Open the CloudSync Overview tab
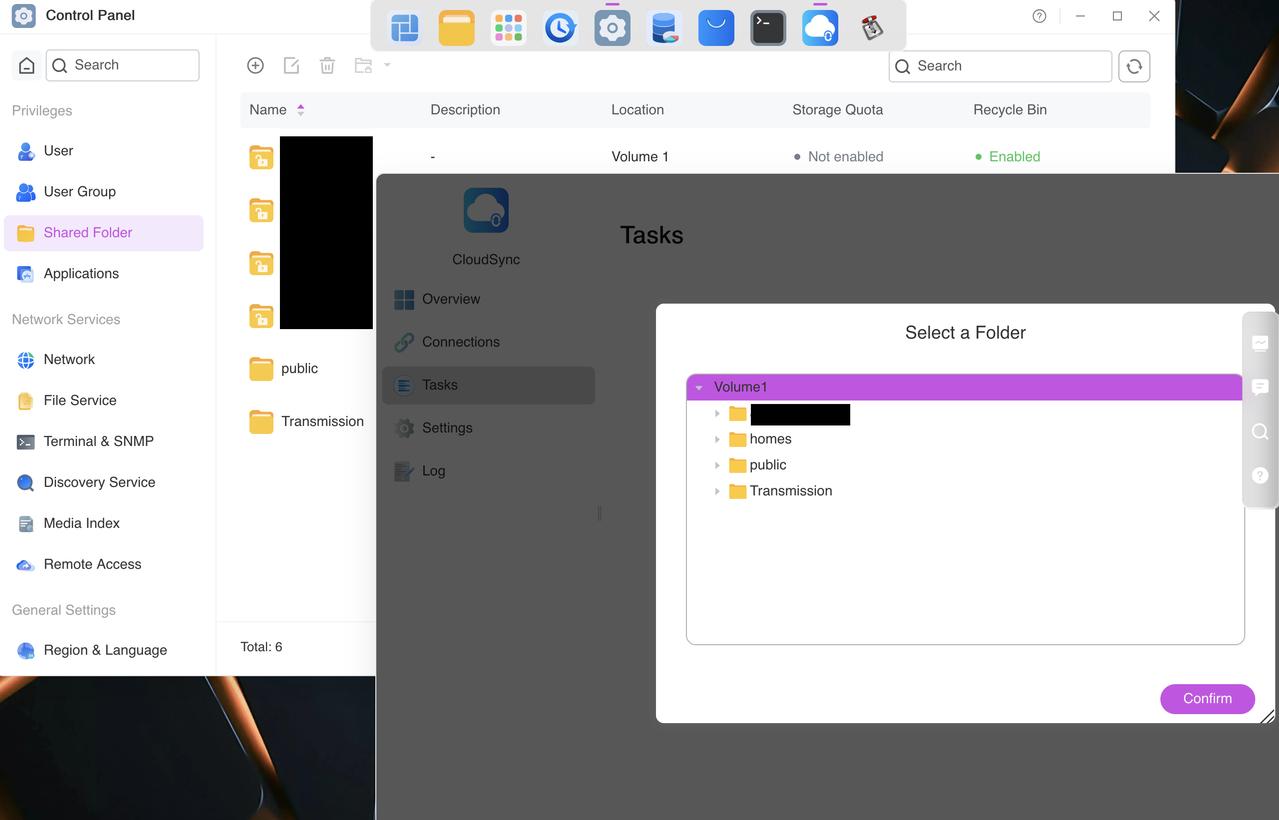Image resolution: width=1279 pixels, height=820 pixels. (x=489, y=299)
